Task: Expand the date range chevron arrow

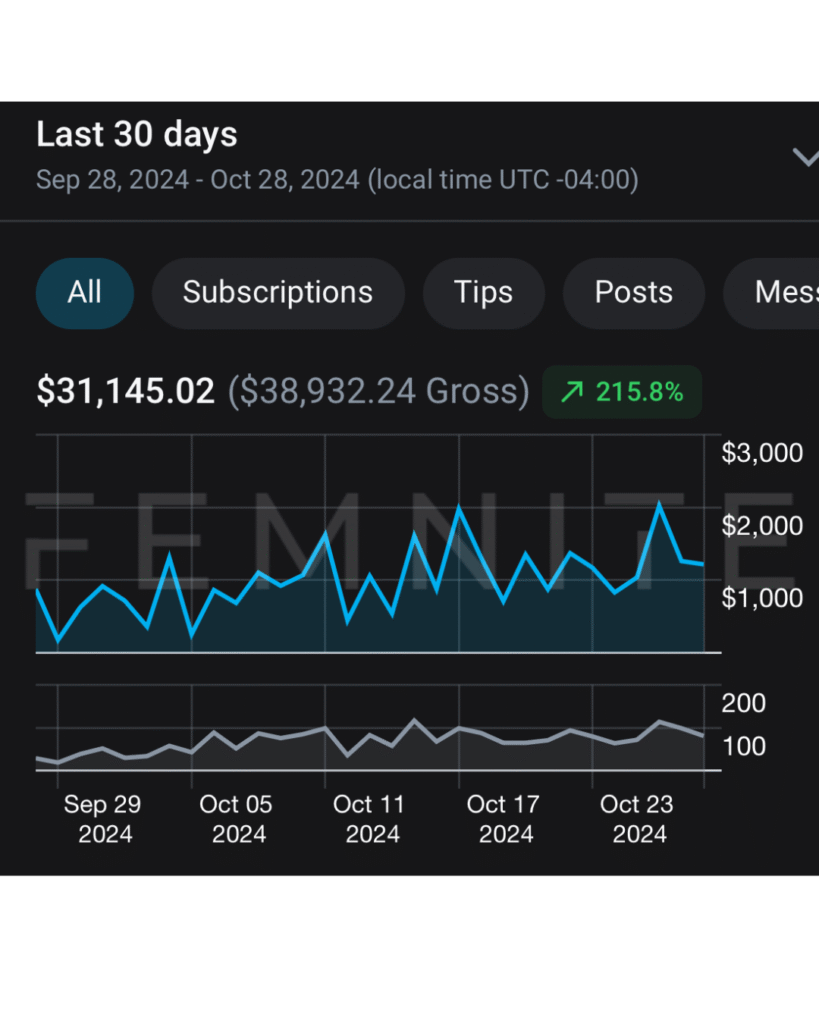Action: point(804,157)
